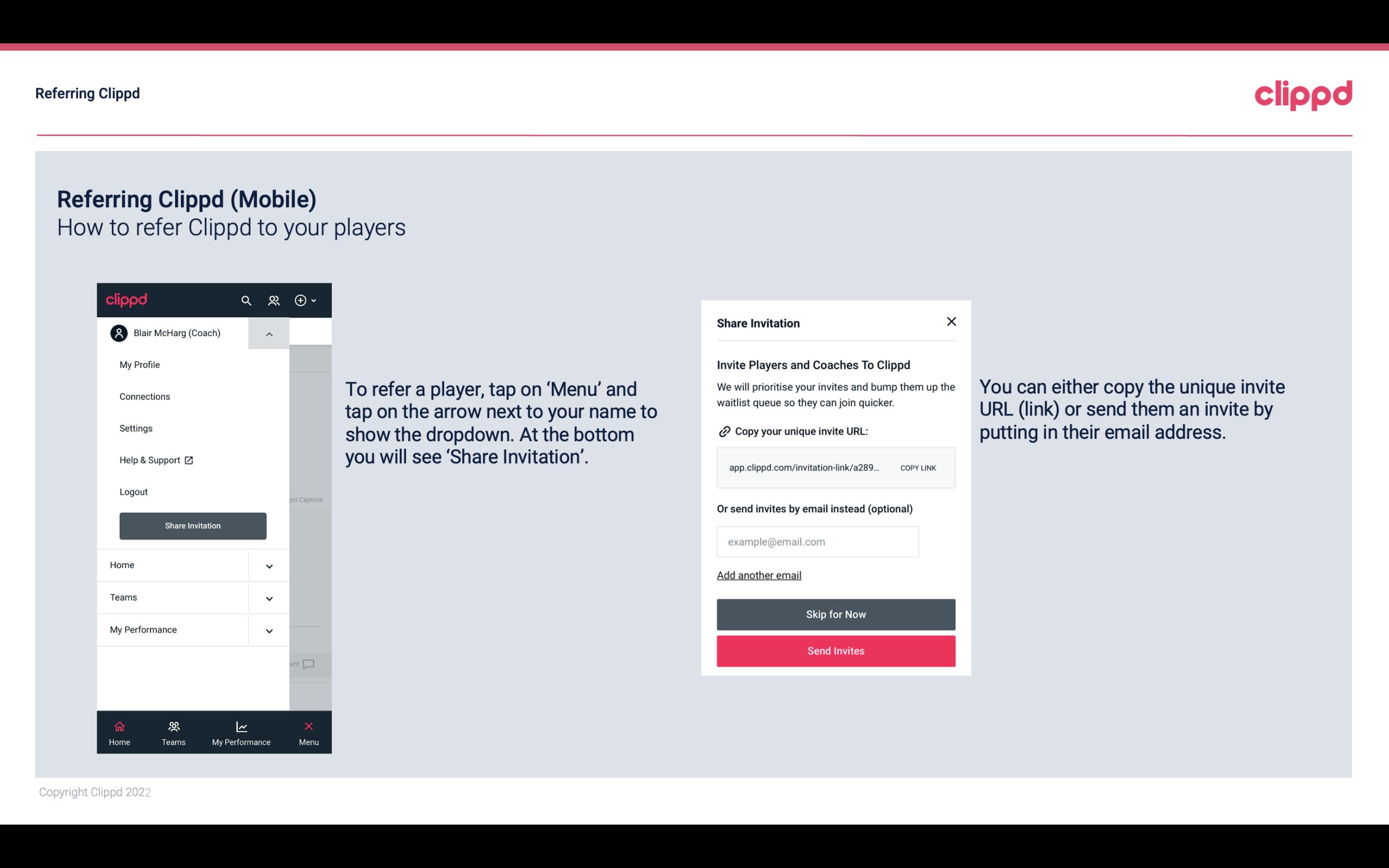Click Add another email link
The height and width of the screenshot is (868, 1389).
759,575
